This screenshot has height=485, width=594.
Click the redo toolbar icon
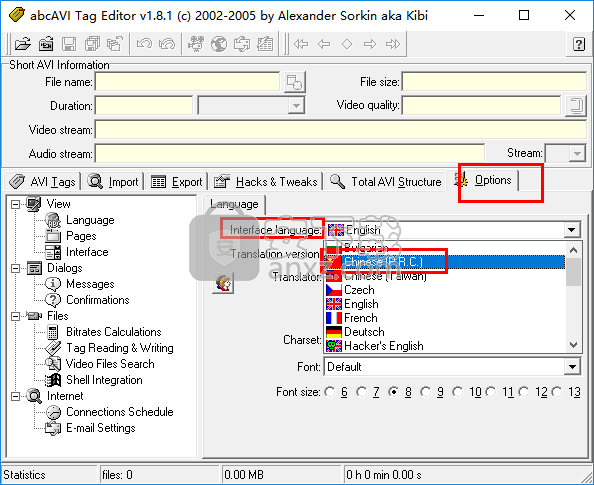[x=167, y=44]
